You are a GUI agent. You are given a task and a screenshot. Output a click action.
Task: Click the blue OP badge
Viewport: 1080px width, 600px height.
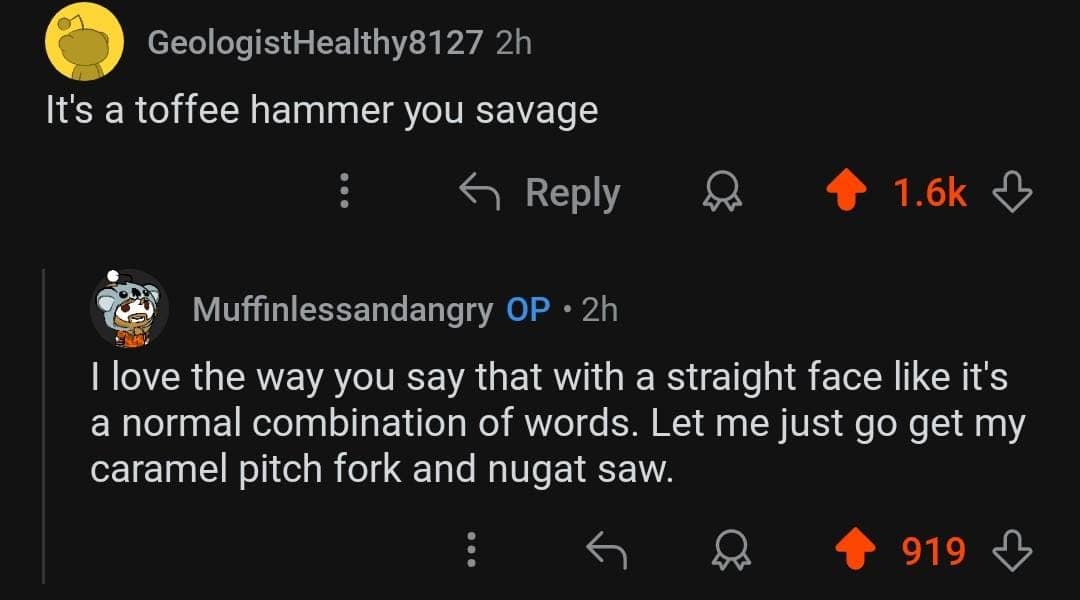click(x=529, y=309)
